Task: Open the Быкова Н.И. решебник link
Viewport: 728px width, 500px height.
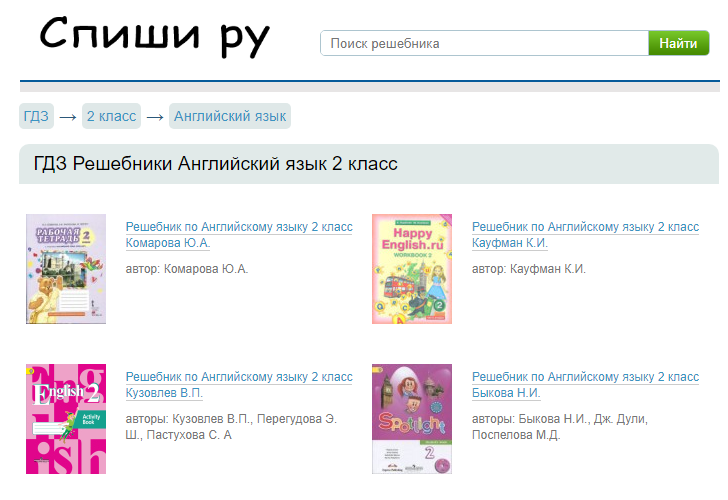Action: [585, 384]
